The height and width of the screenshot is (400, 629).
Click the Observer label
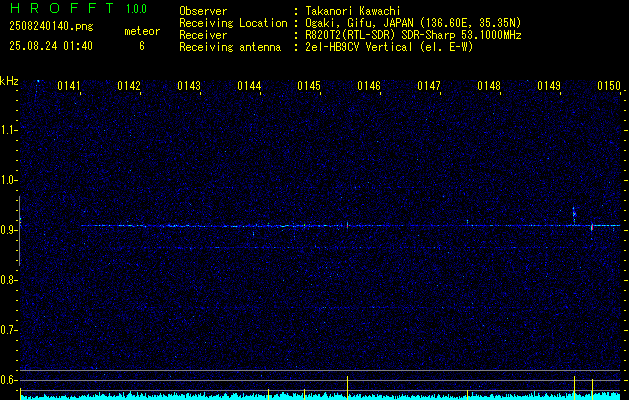pos(203,11)
